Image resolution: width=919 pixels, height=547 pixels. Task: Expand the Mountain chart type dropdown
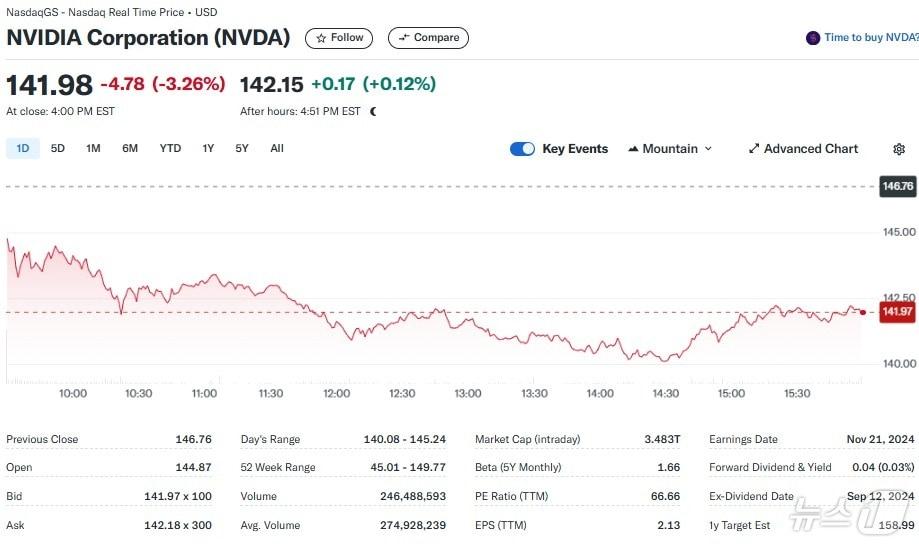(708, 149)
